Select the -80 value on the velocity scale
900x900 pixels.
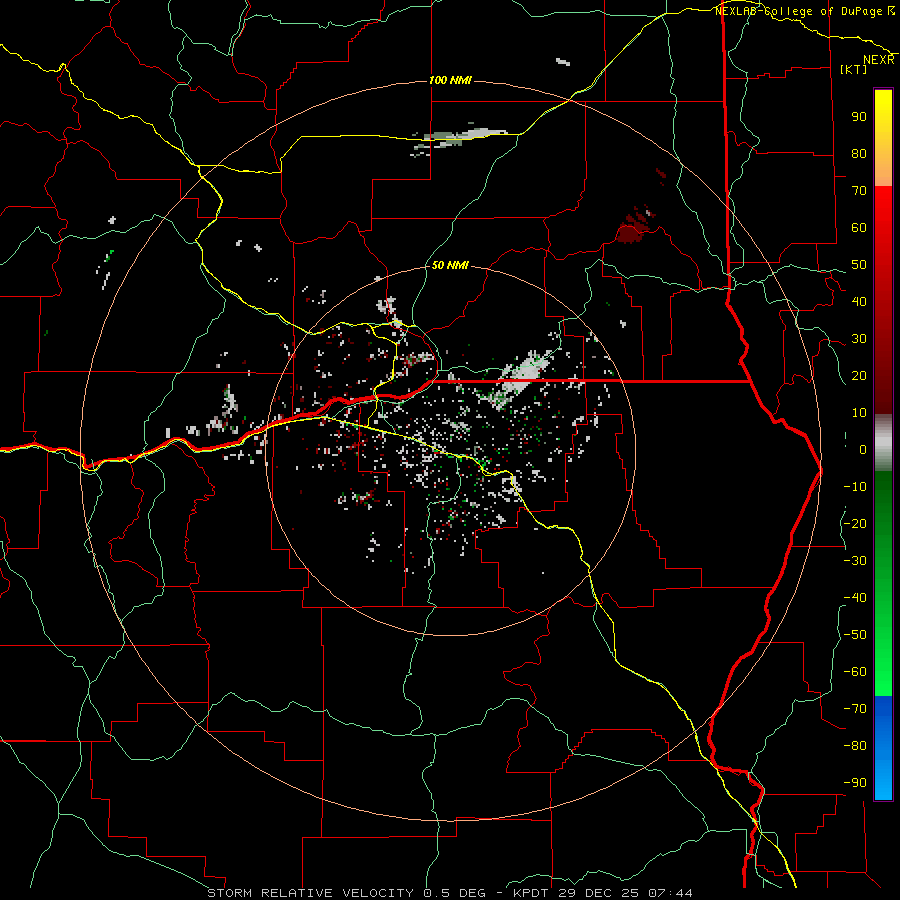(x=855, y=746)
